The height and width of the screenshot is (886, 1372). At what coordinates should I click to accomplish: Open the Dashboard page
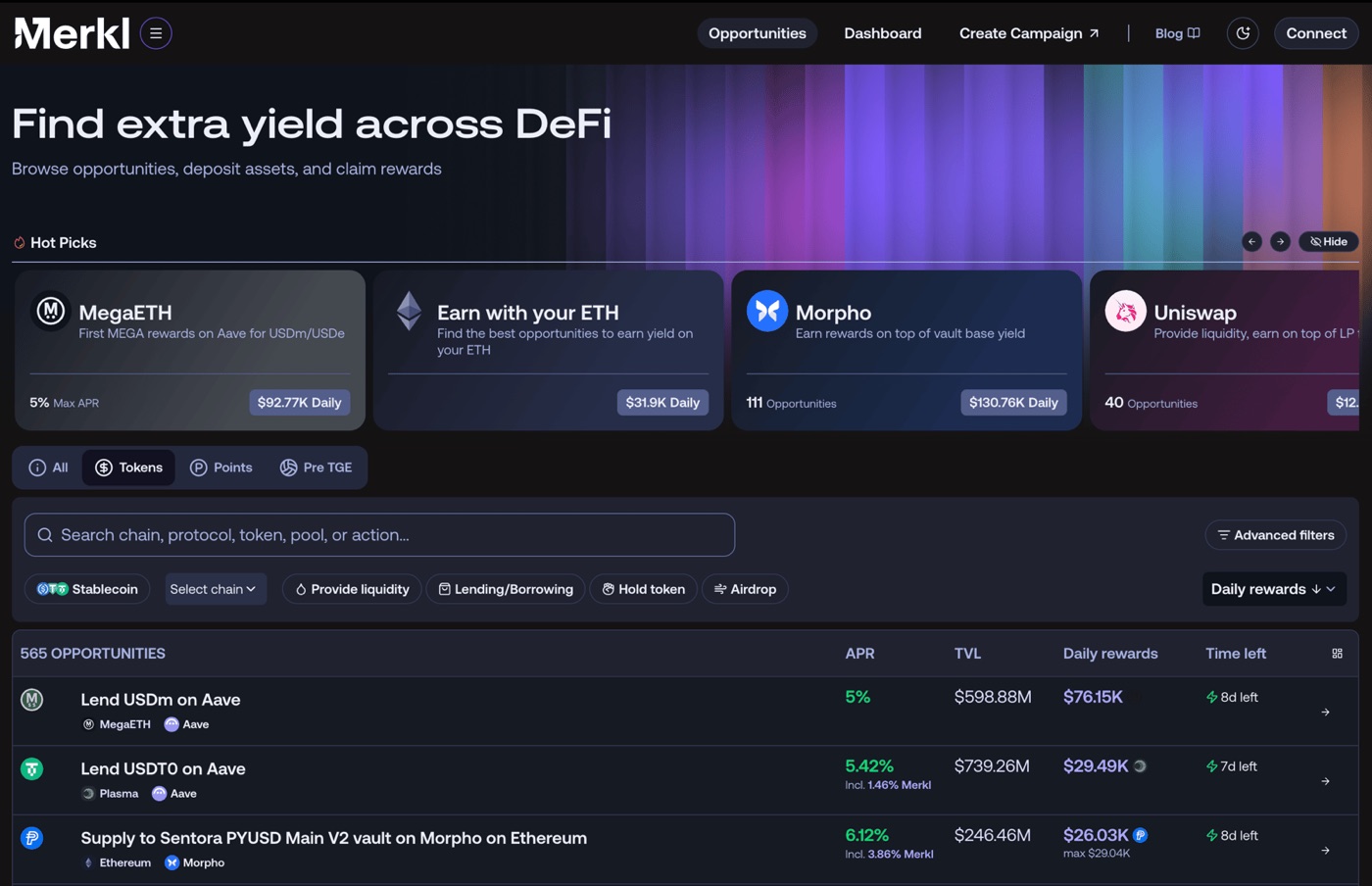pyautogui.click(x=883, y=33)
